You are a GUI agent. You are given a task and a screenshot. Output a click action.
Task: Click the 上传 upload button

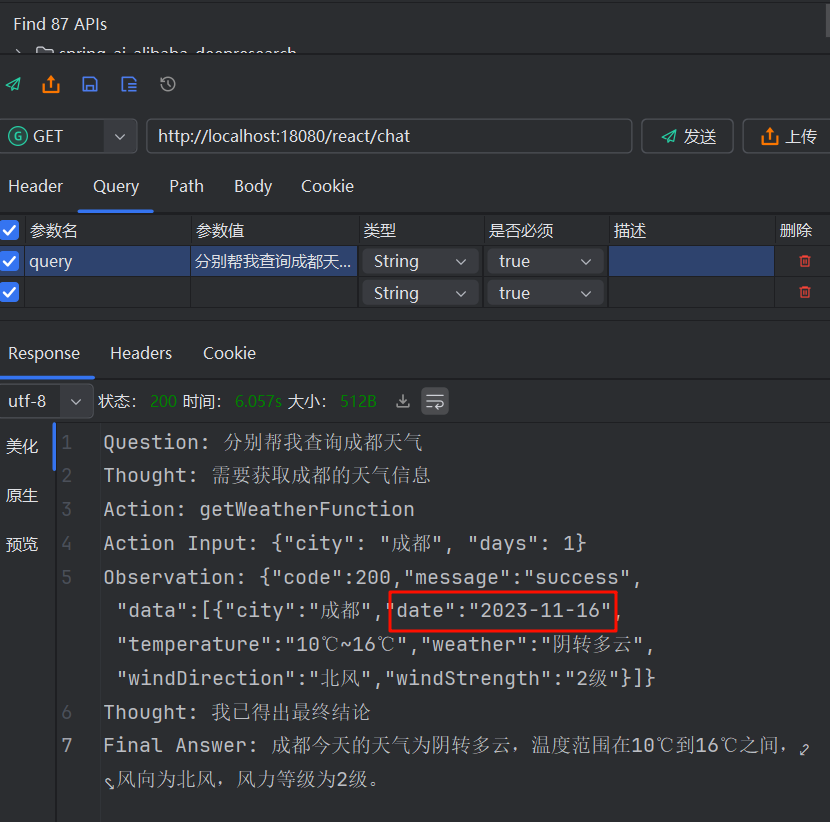click(x=787, y=137)
